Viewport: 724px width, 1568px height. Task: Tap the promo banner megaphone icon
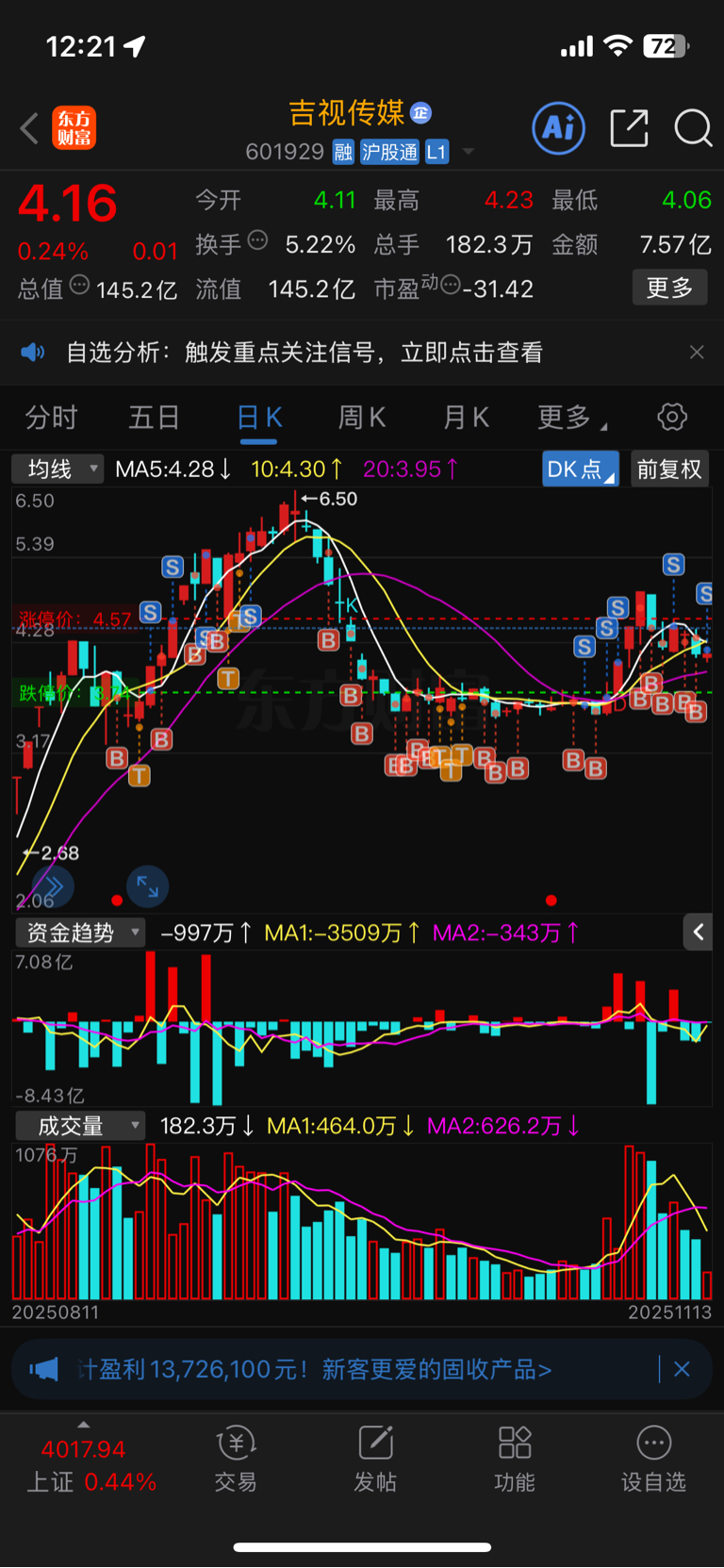43,1369
